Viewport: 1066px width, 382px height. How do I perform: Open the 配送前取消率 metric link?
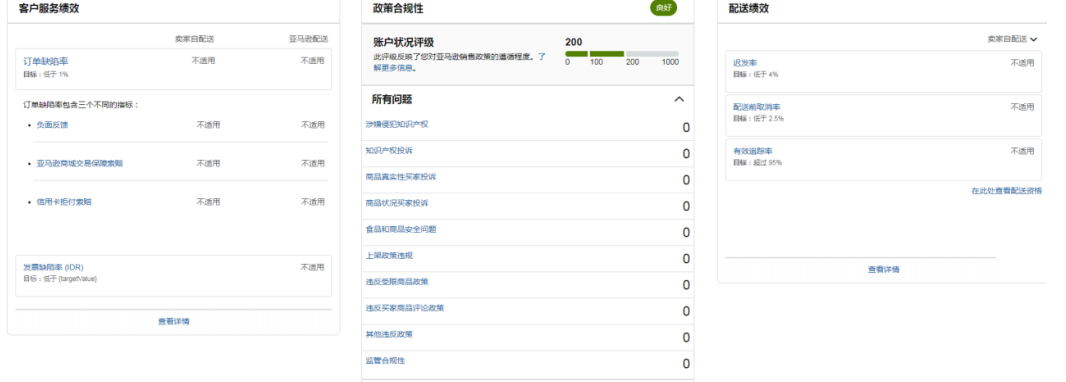pos(757,107)
